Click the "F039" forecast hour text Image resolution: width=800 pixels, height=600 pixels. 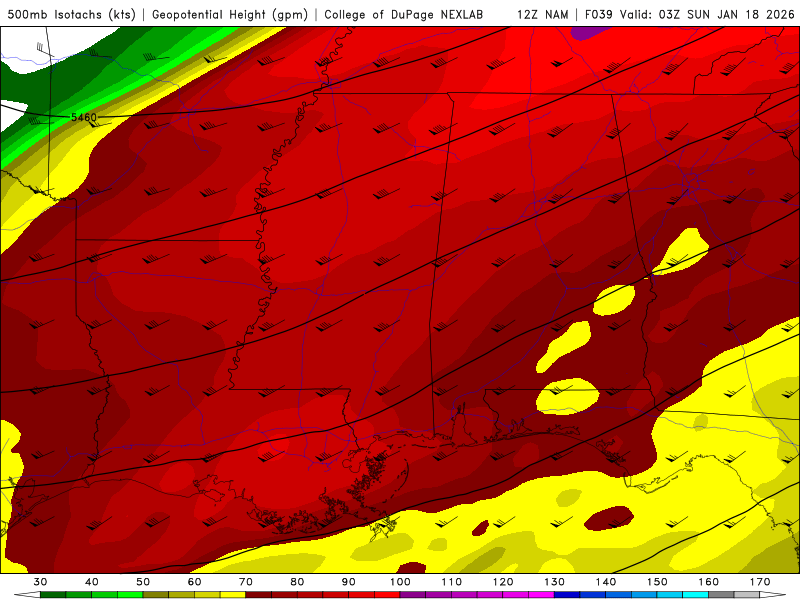point(599,14)
